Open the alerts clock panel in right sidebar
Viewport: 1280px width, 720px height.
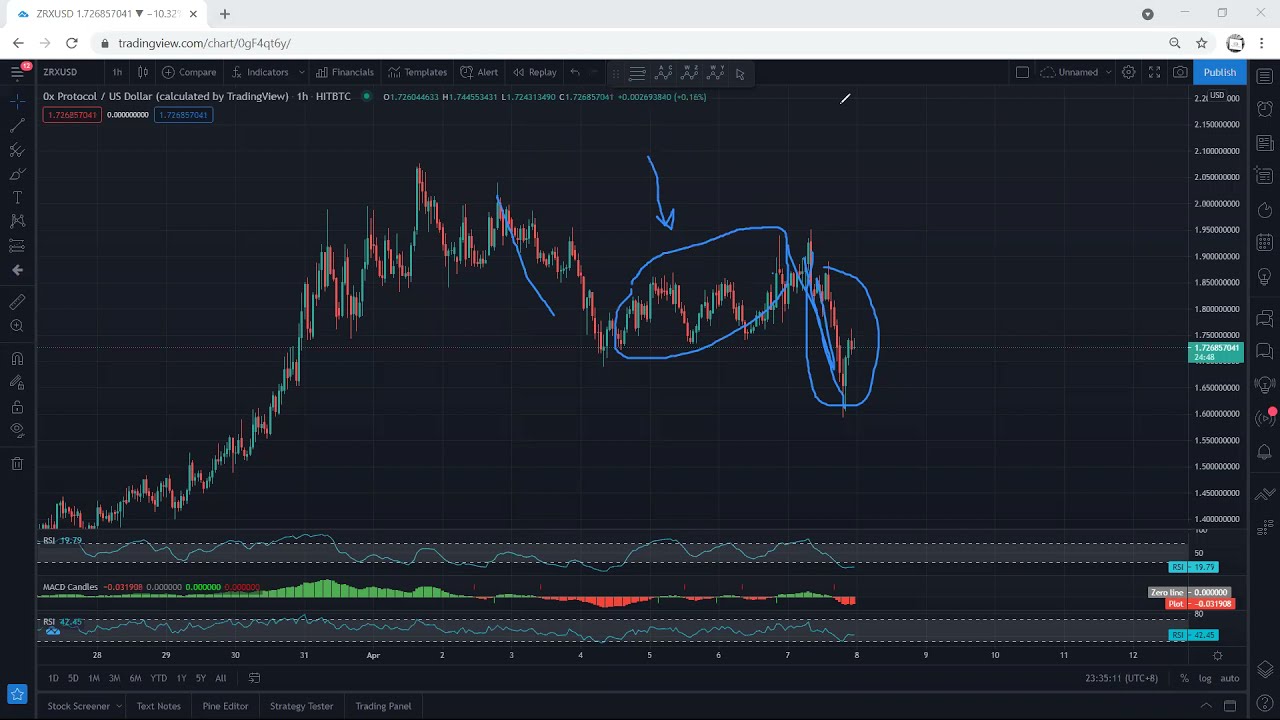(x=1265, y=108)
